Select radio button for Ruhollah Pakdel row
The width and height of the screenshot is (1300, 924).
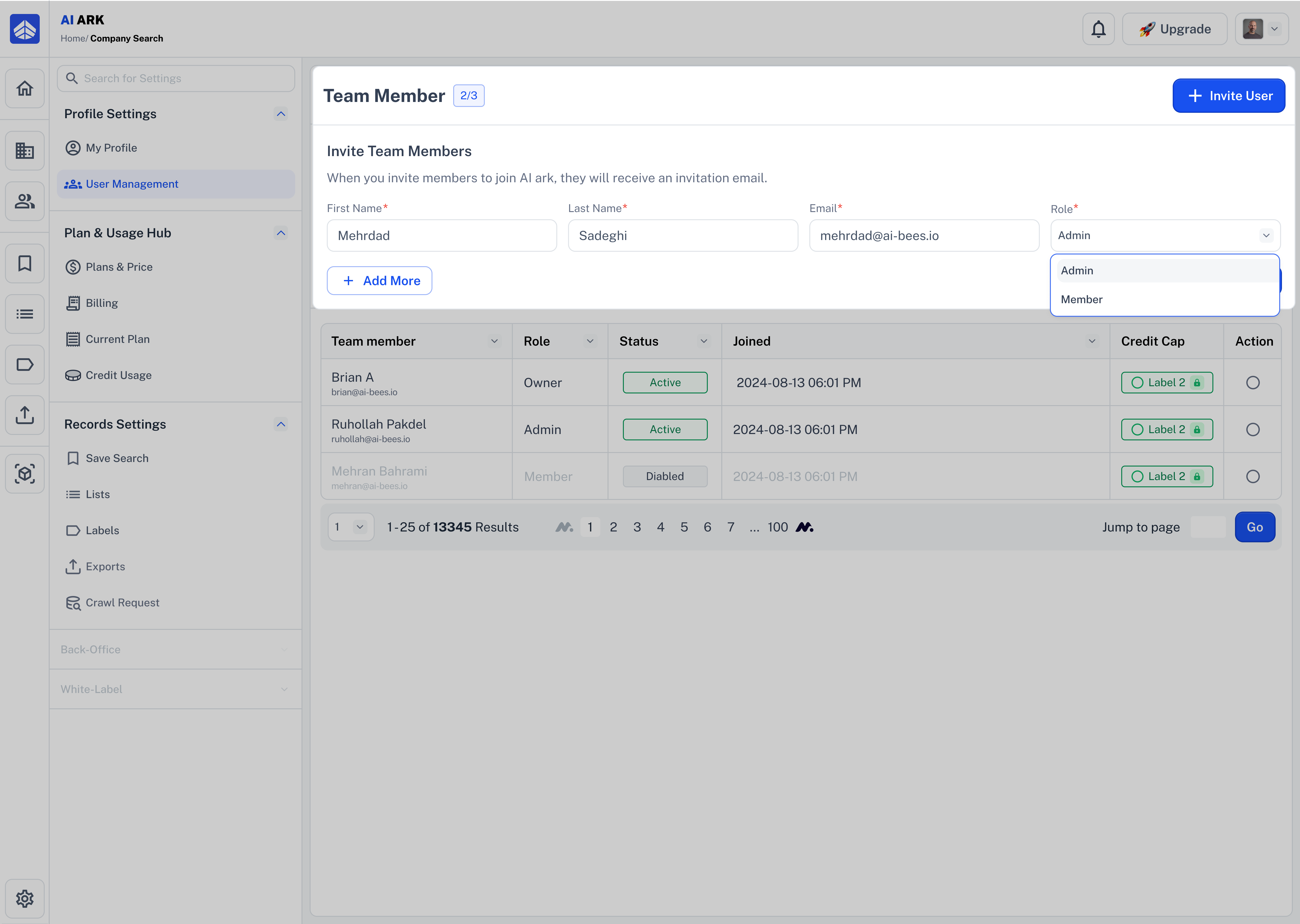1253,430
